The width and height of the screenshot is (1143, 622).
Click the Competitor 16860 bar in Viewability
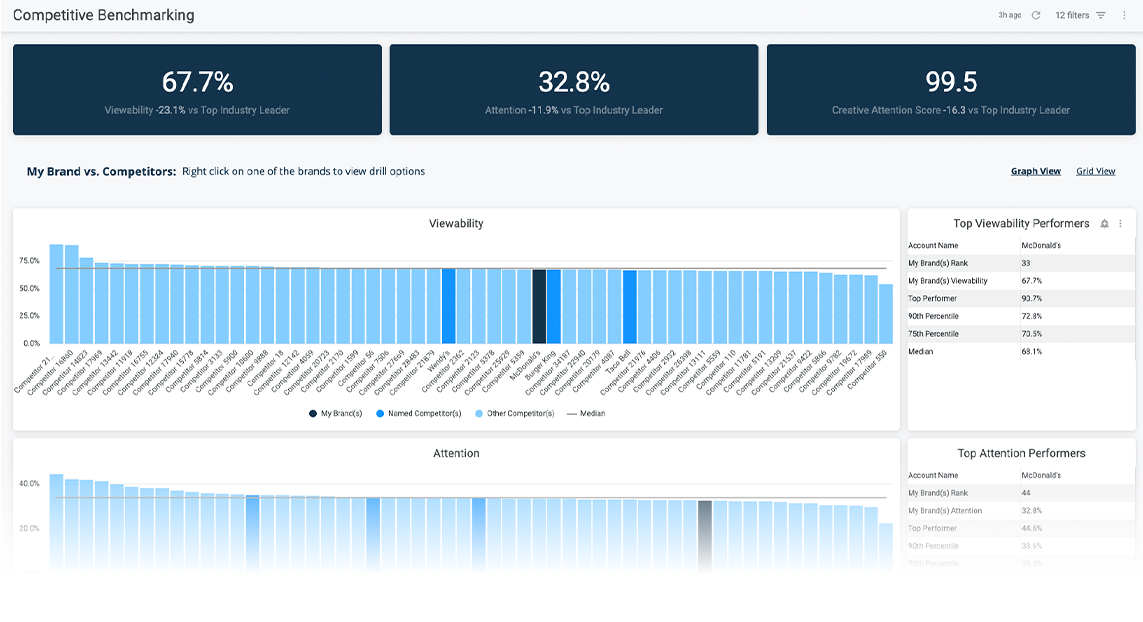(x=71, y=295)
